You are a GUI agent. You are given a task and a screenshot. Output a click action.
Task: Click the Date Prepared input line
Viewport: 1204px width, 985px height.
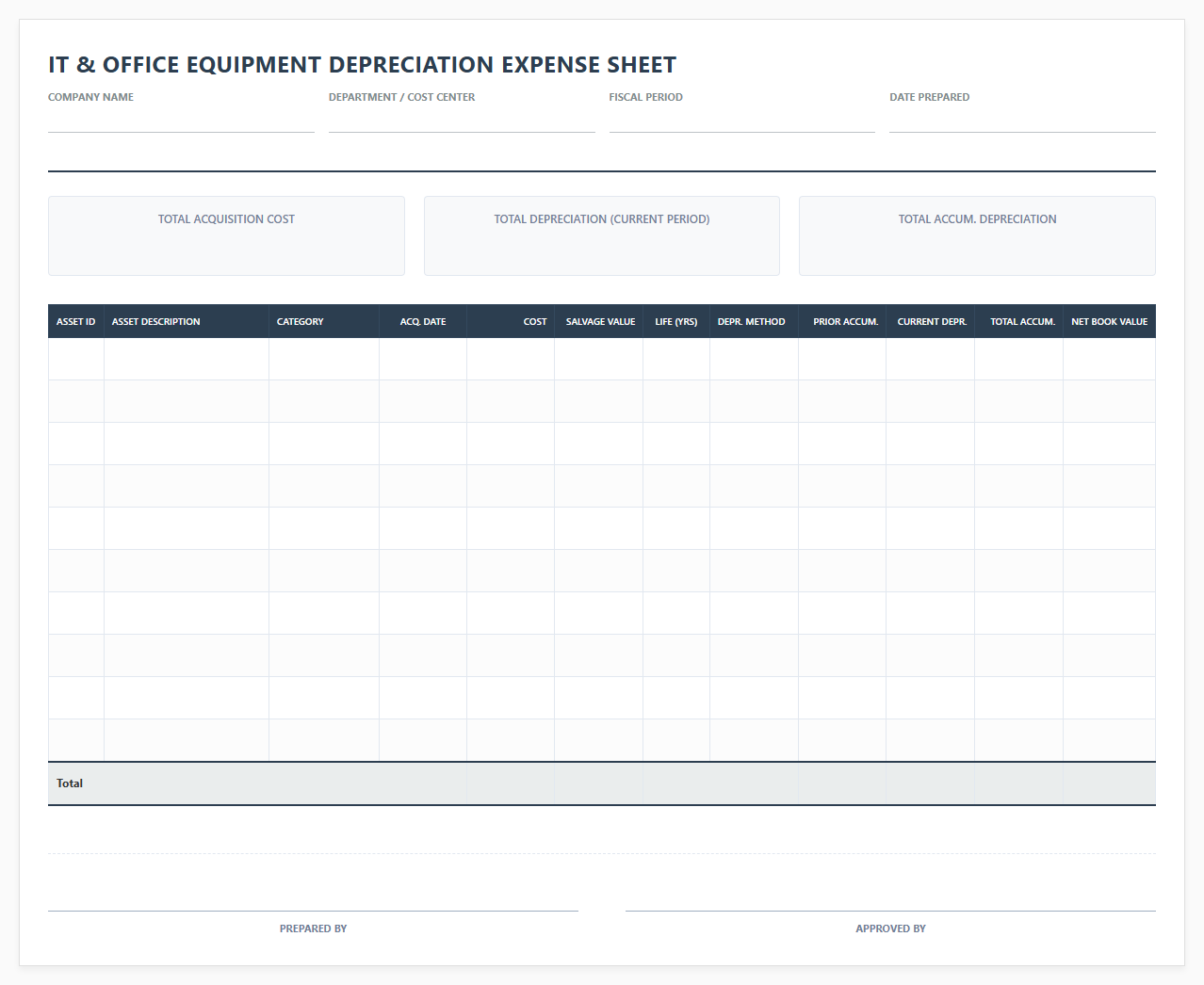tap(1022, 121)
